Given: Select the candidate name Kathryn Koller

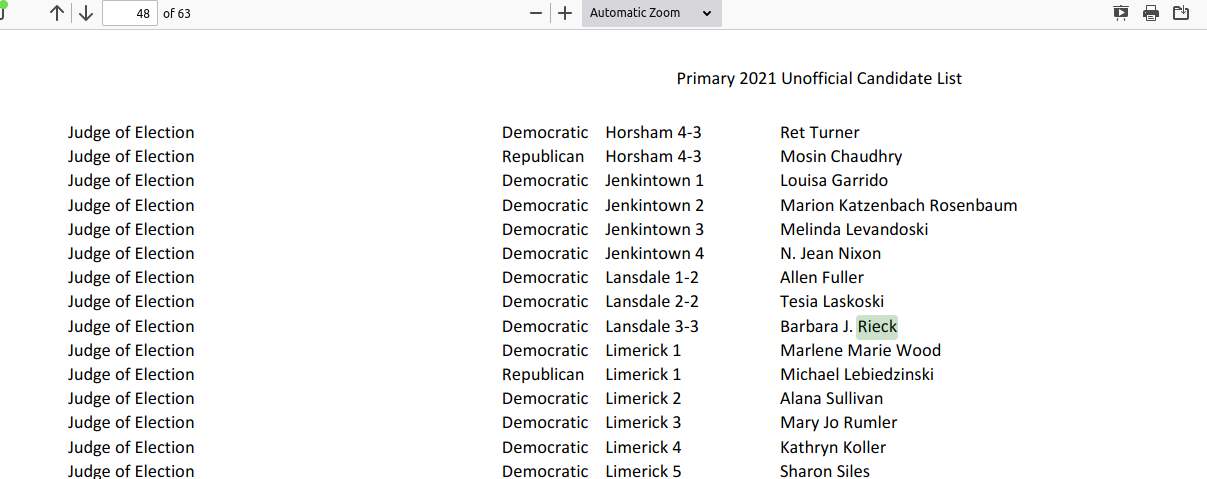Looking at the screenshot, I should click(833, 447).
